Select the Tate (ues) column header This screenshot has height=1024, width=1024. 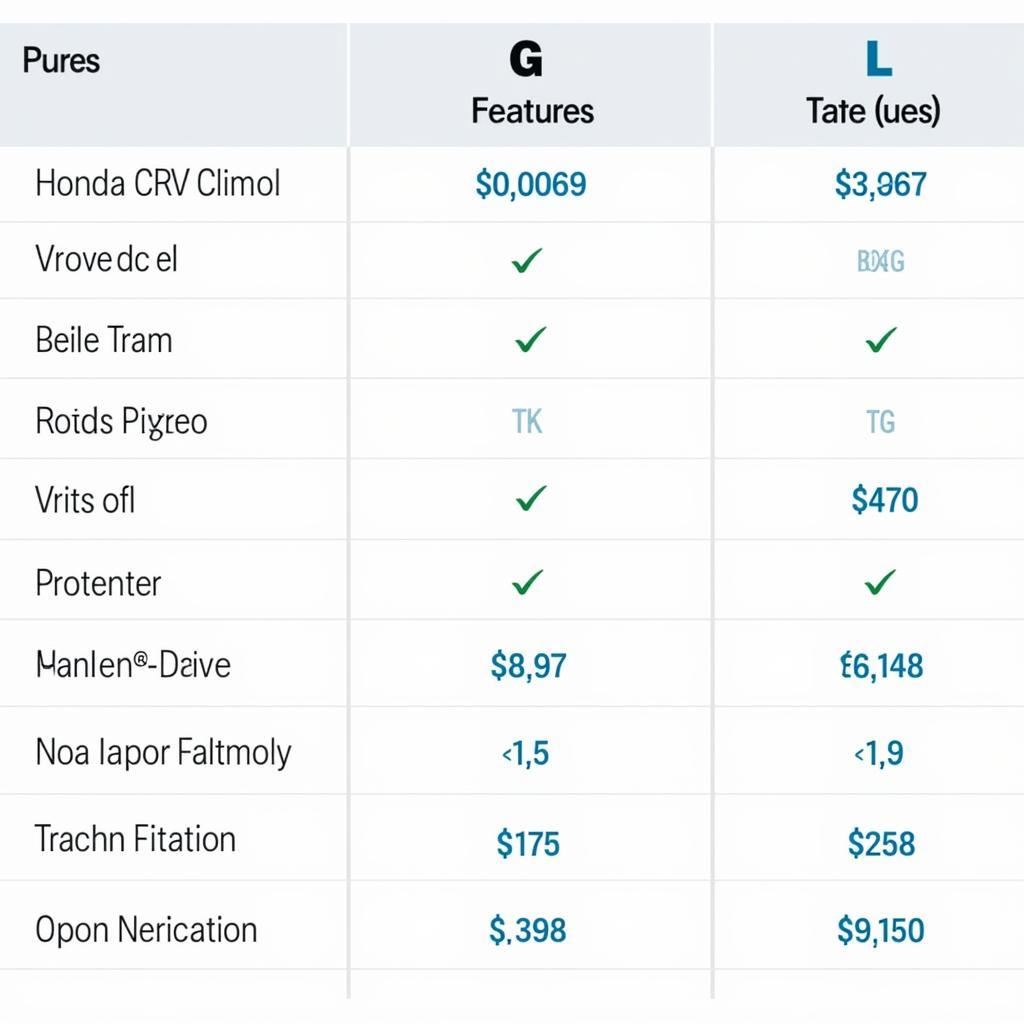pyautogui.click(x=873, y=110)
